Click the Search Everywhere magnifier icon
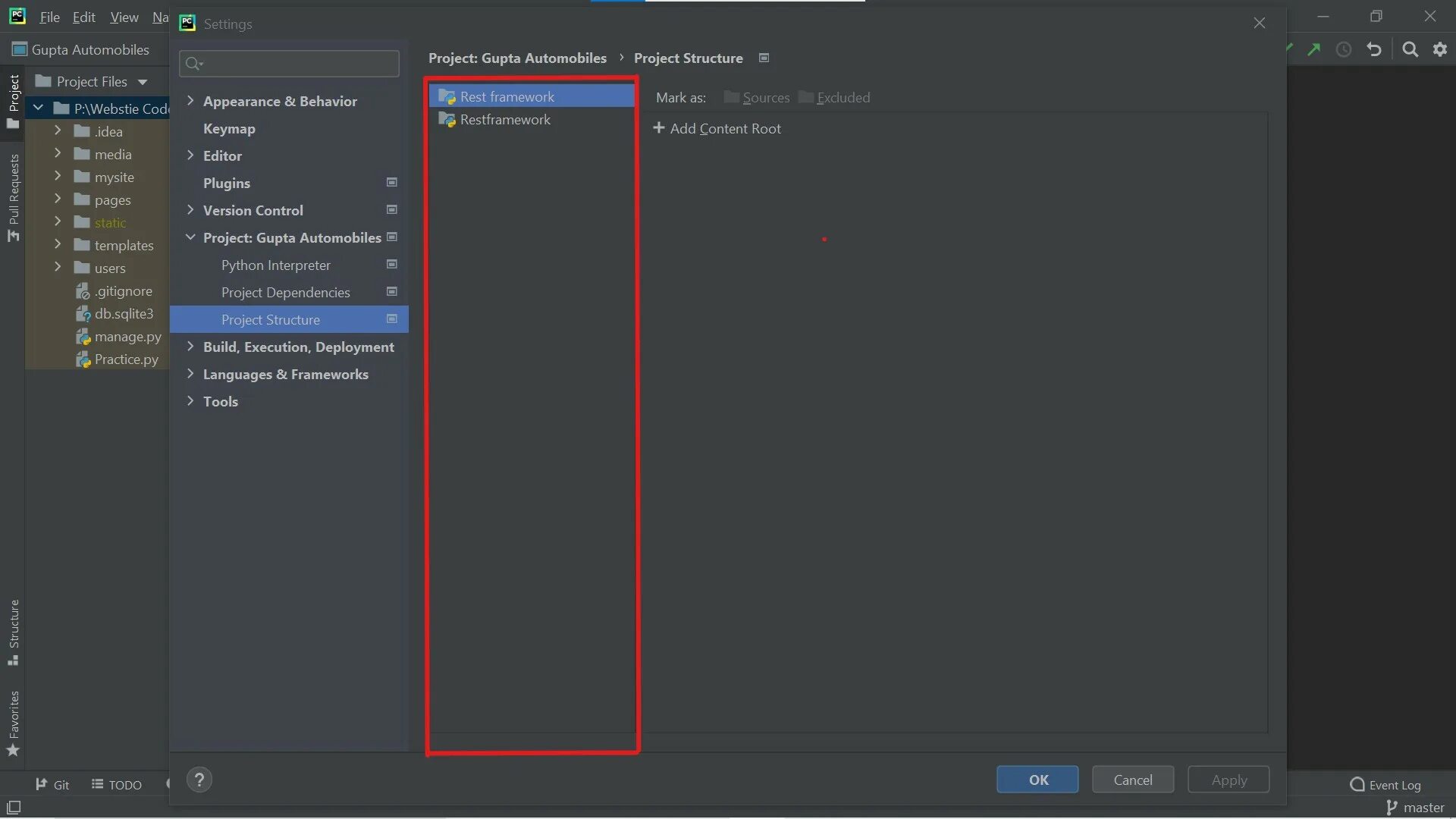The height and width of the screenshot is (819, 1456). (x=1410, y=50)
